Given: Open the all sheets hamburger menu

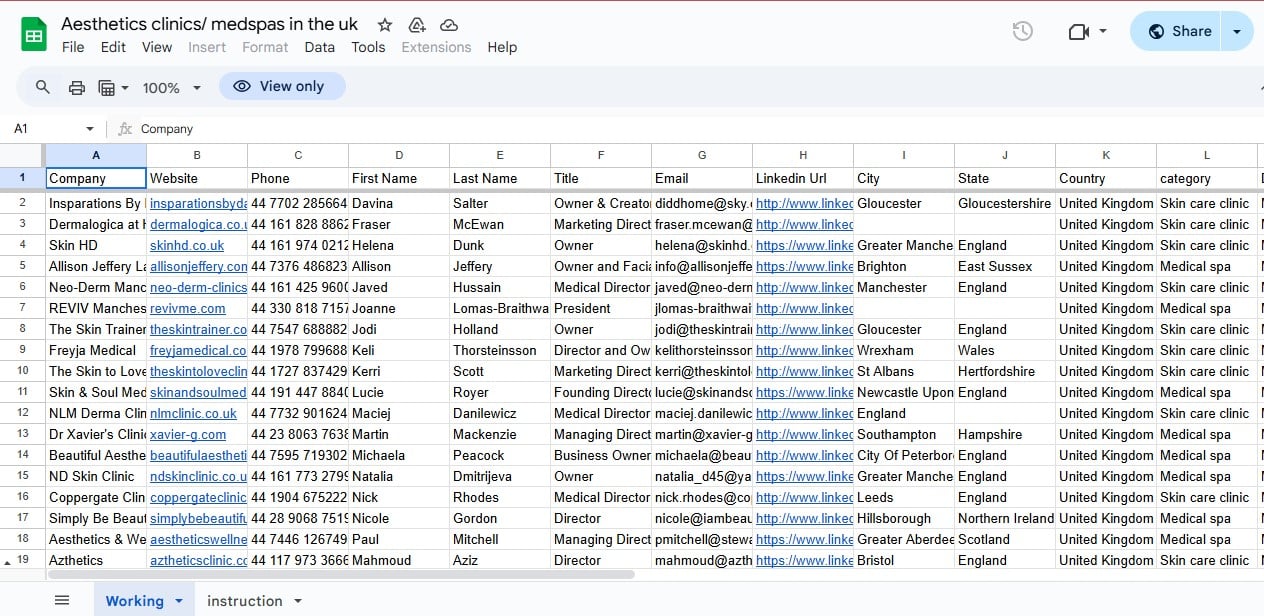Looking at the screenshot, I should [x=61, y=600].
